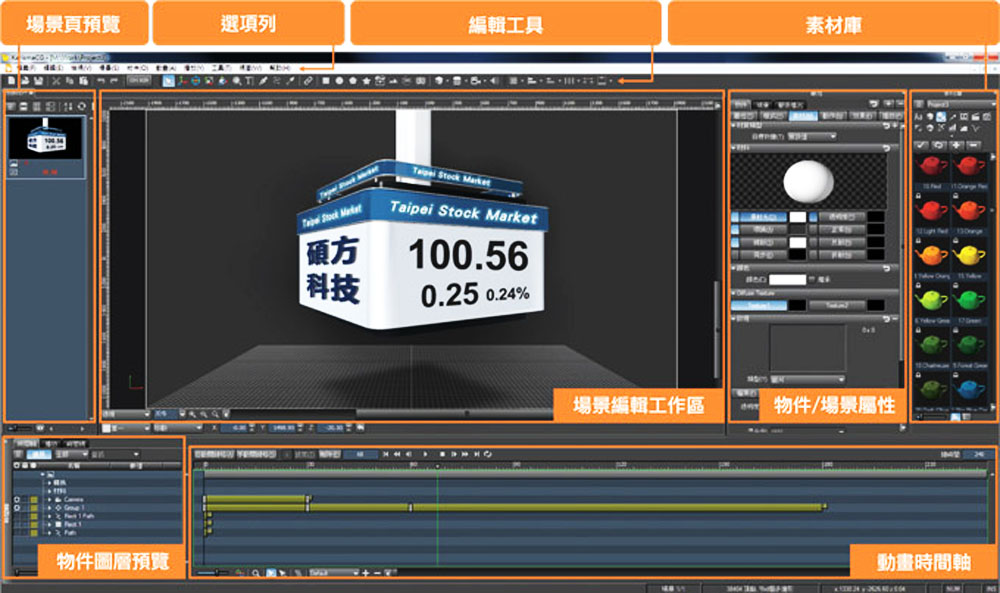
Task: Select the Star shape tool
Action: 366,81
